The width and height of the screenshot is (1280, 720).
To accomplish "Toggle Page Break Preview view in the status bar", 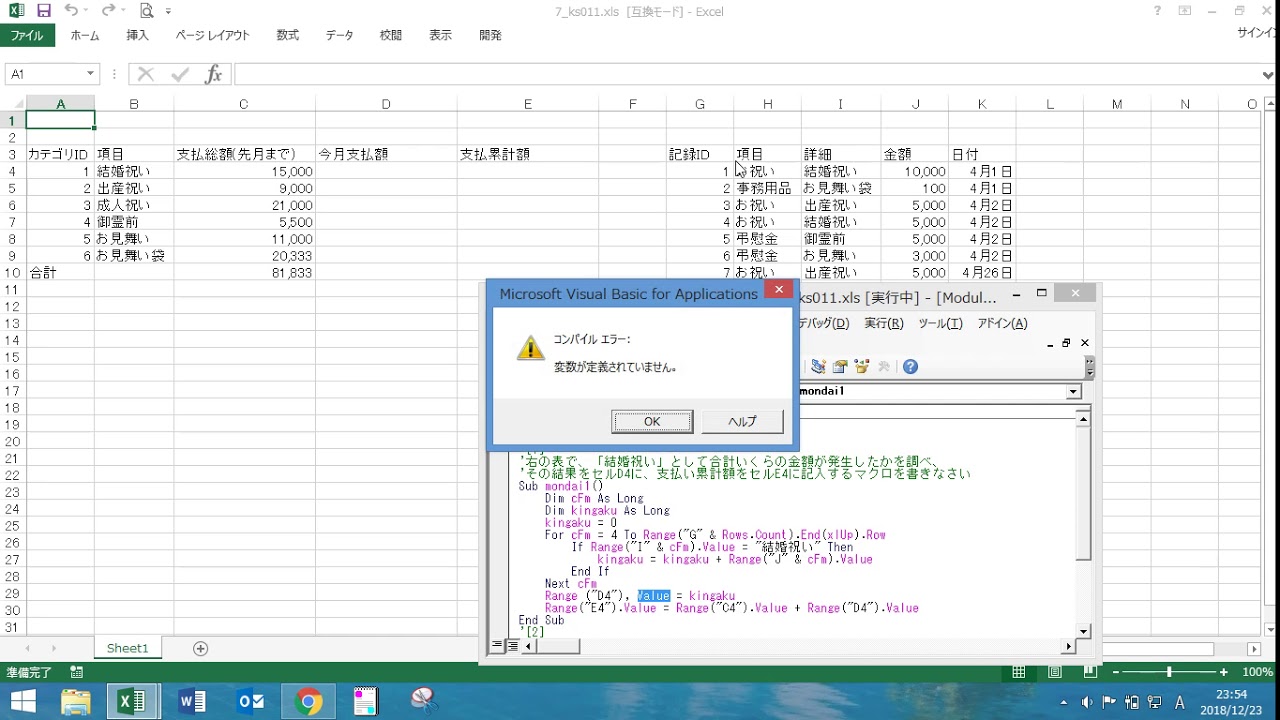I will [x=1091, y=672].
